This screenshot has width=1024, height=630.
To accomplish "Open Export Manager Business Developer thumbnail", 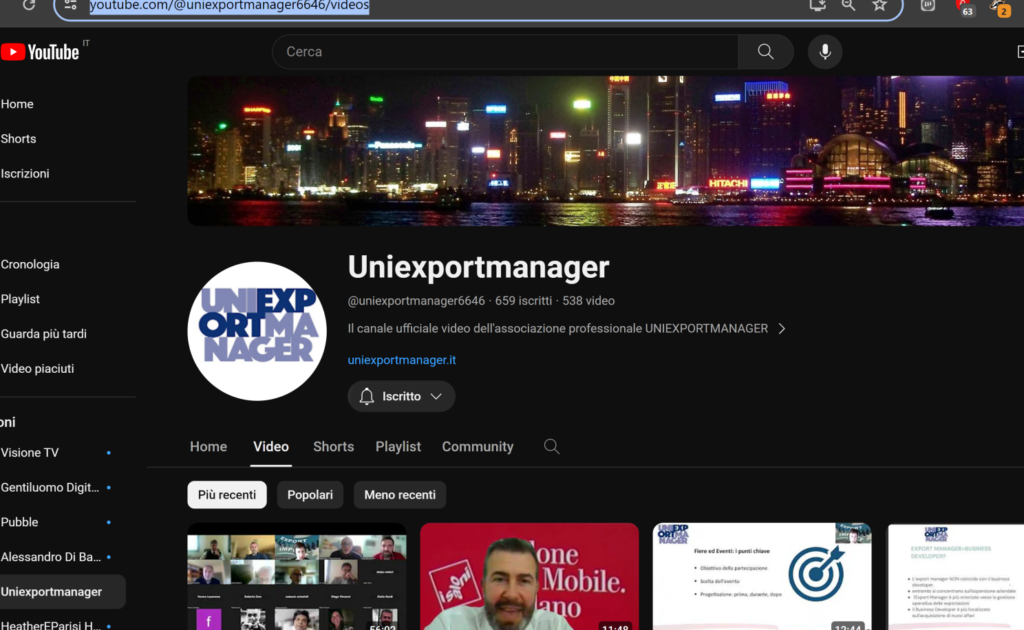I will 955,576.
